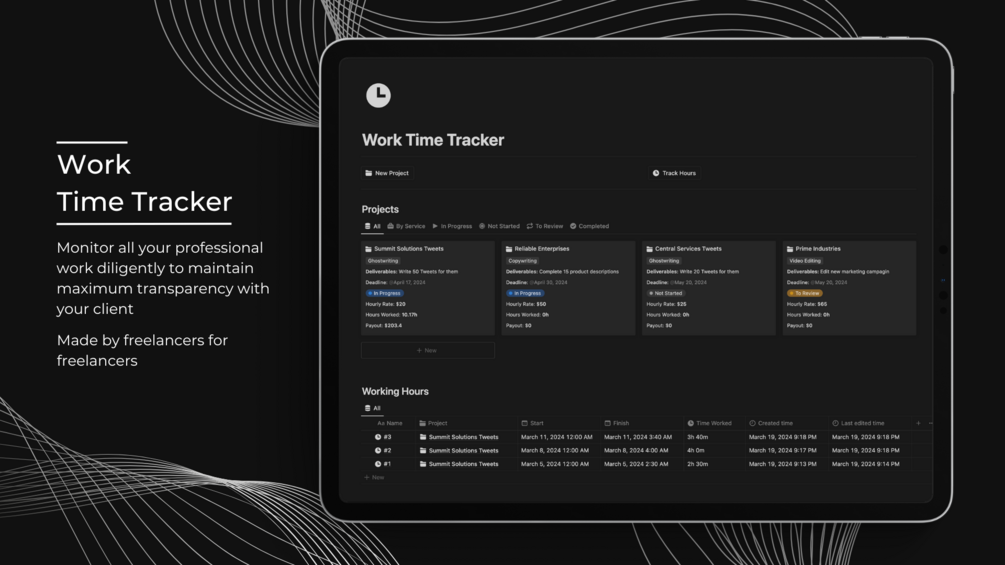The image size is (1005, 565).
Task: Click the Project column header
Action: click(x=433, y=423)
